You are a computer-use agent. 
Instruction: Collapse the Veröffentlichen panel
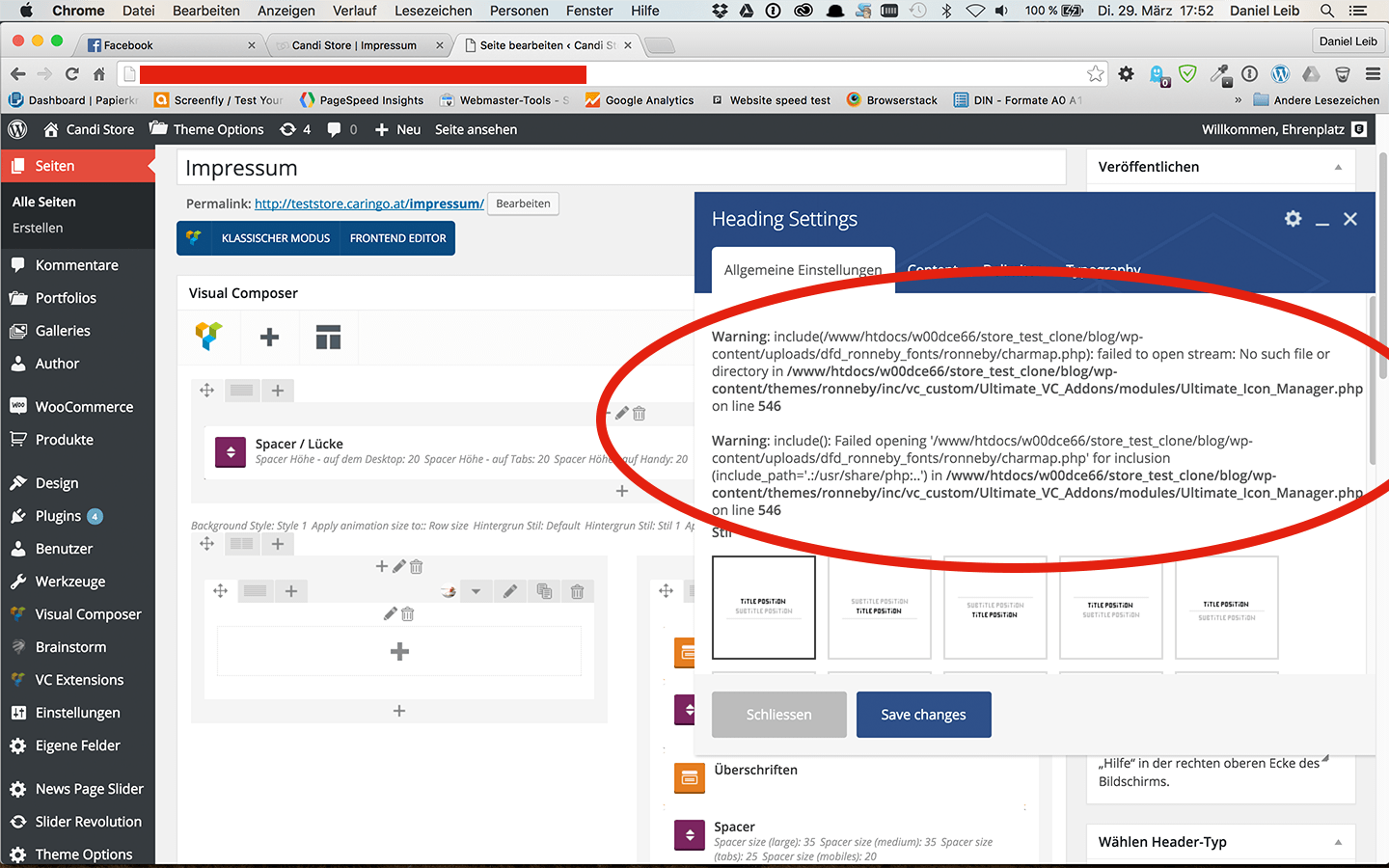tap(1338, 167)
